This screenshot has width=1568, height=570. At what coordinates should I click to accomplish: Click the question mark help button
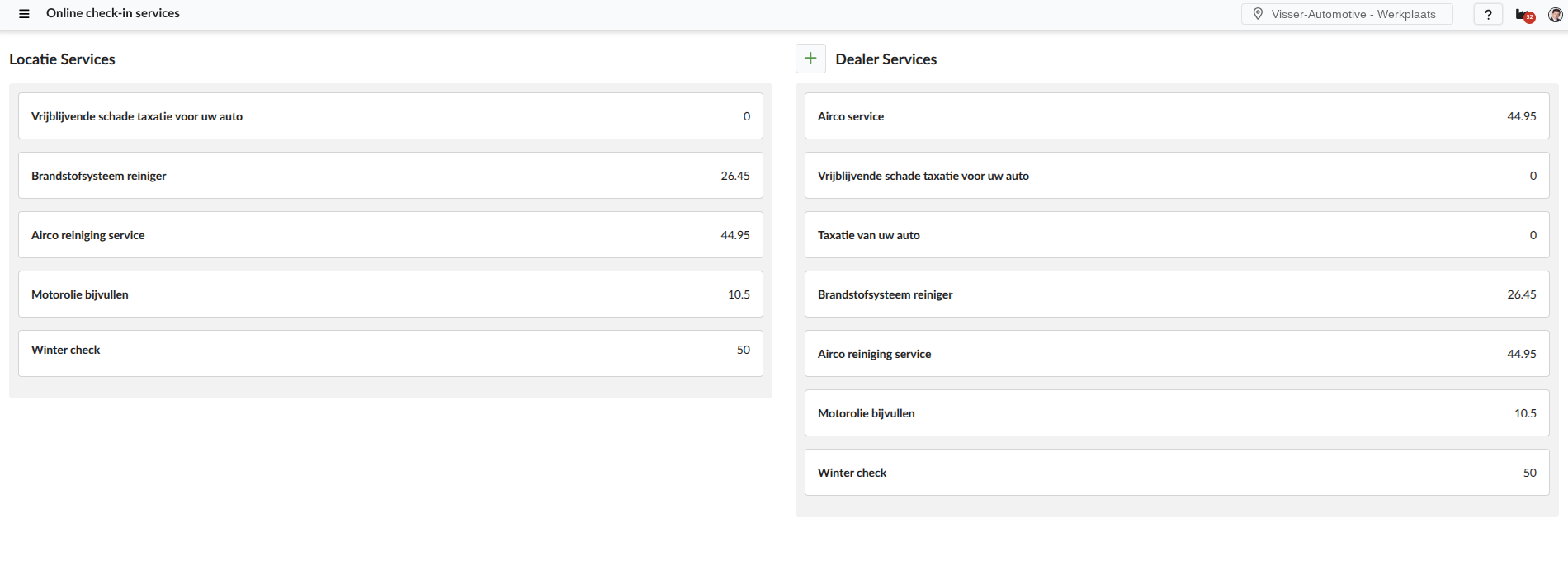[1488, 14]
